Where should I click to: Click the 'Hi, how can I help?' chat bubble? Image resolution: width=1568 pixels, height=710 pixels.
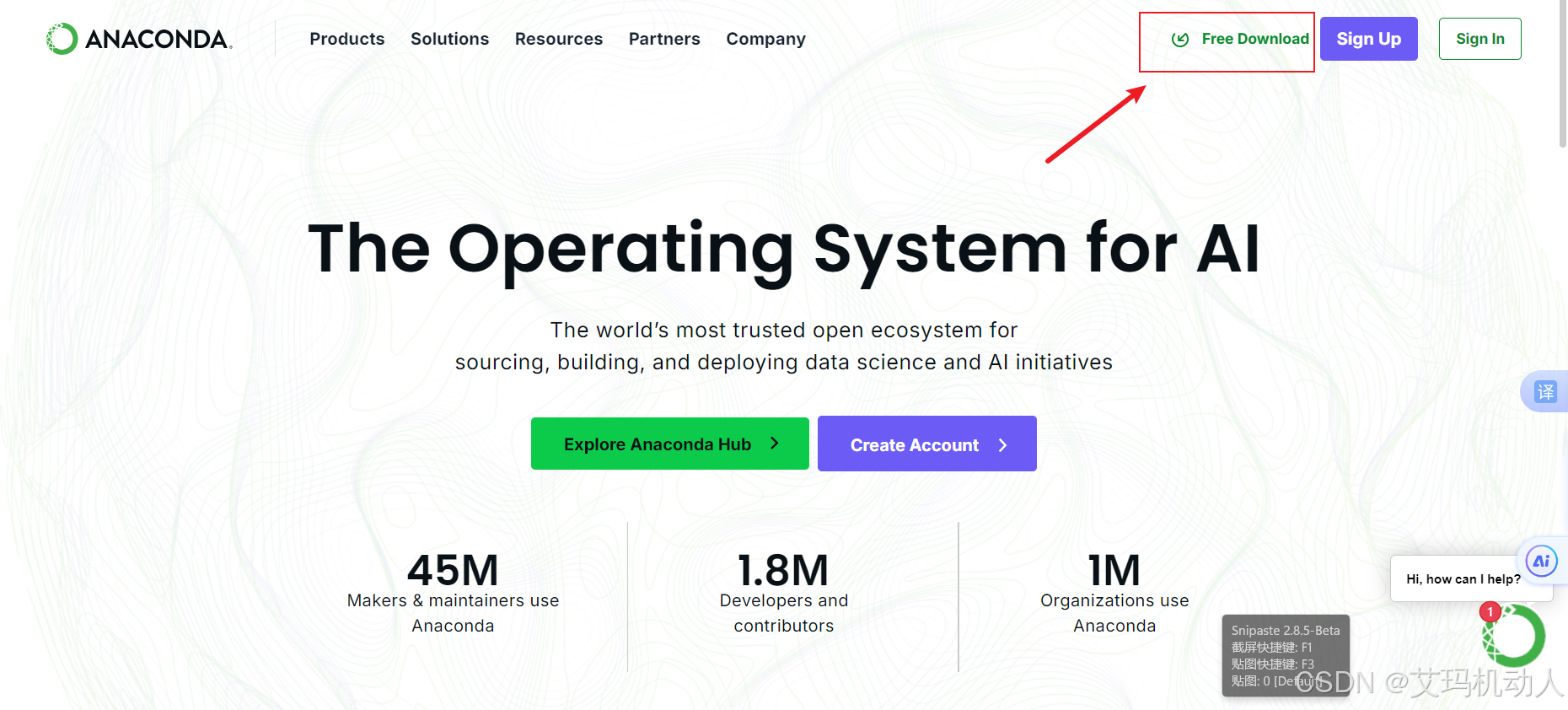point(1463,578)
